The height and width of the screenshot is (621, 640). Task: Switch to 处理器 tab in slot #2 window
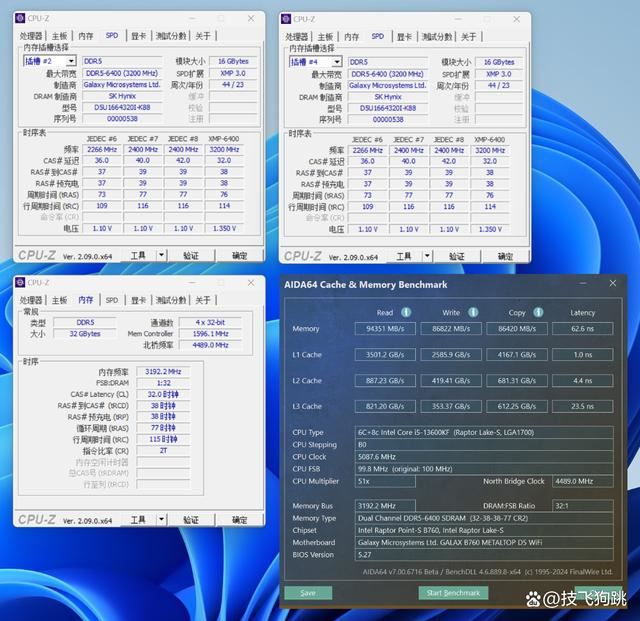pos(31,36)
